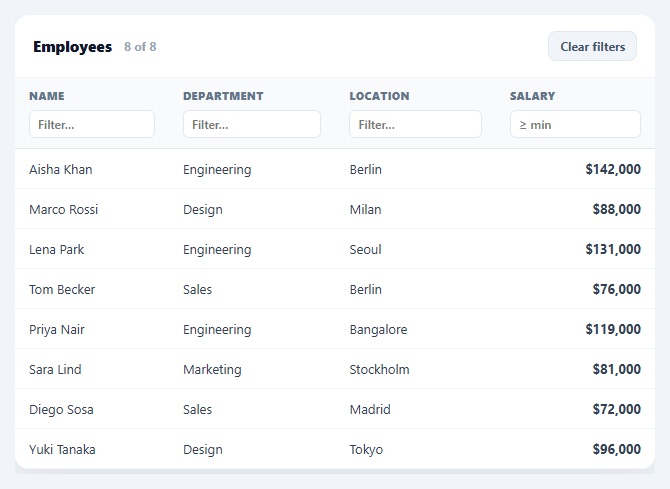This screenshot has height=489, width=670.
Task: Click the Tokyo location cell
Action: 366,449
